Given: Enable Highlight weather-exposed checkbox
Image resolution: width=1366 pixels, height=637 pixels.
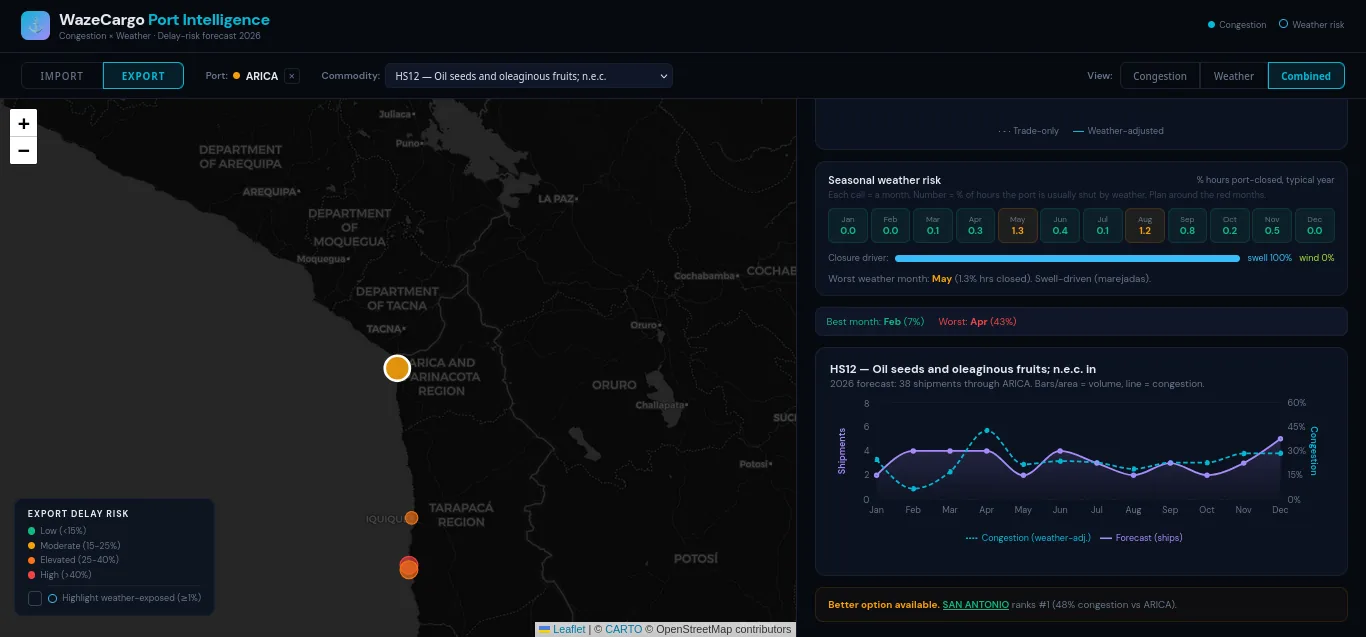Looking at the screenshot, I should [35, 598].
